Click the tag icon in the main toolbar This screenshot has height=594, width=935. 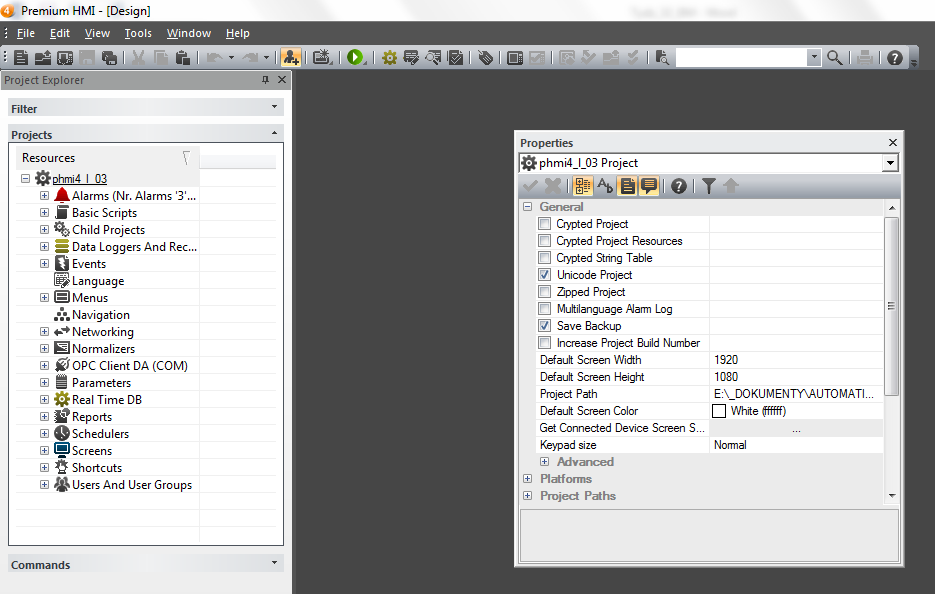tap(485, 57)
